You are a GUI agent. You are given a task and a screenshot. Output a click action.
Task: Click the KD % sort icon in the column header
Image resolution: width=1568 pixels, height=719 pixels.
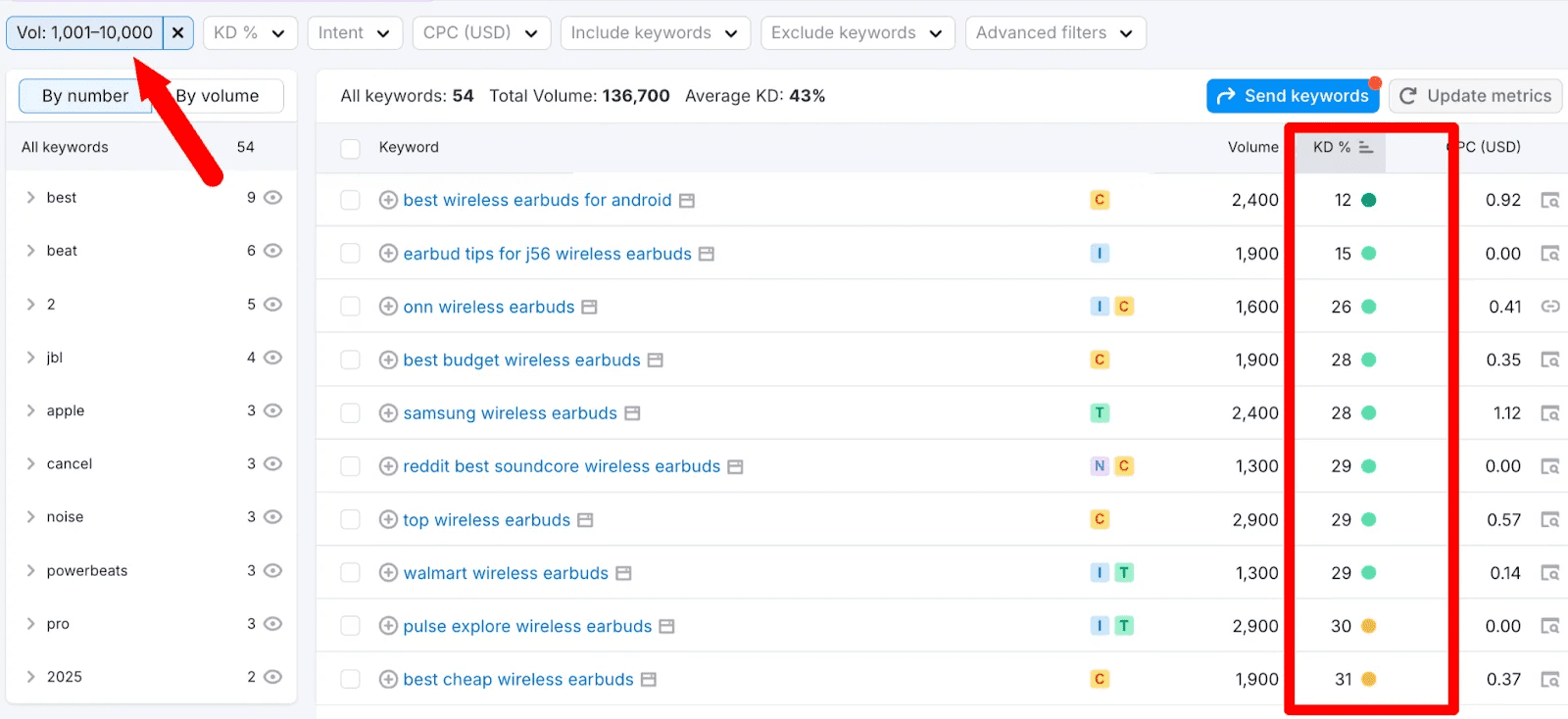[1366, 147]
